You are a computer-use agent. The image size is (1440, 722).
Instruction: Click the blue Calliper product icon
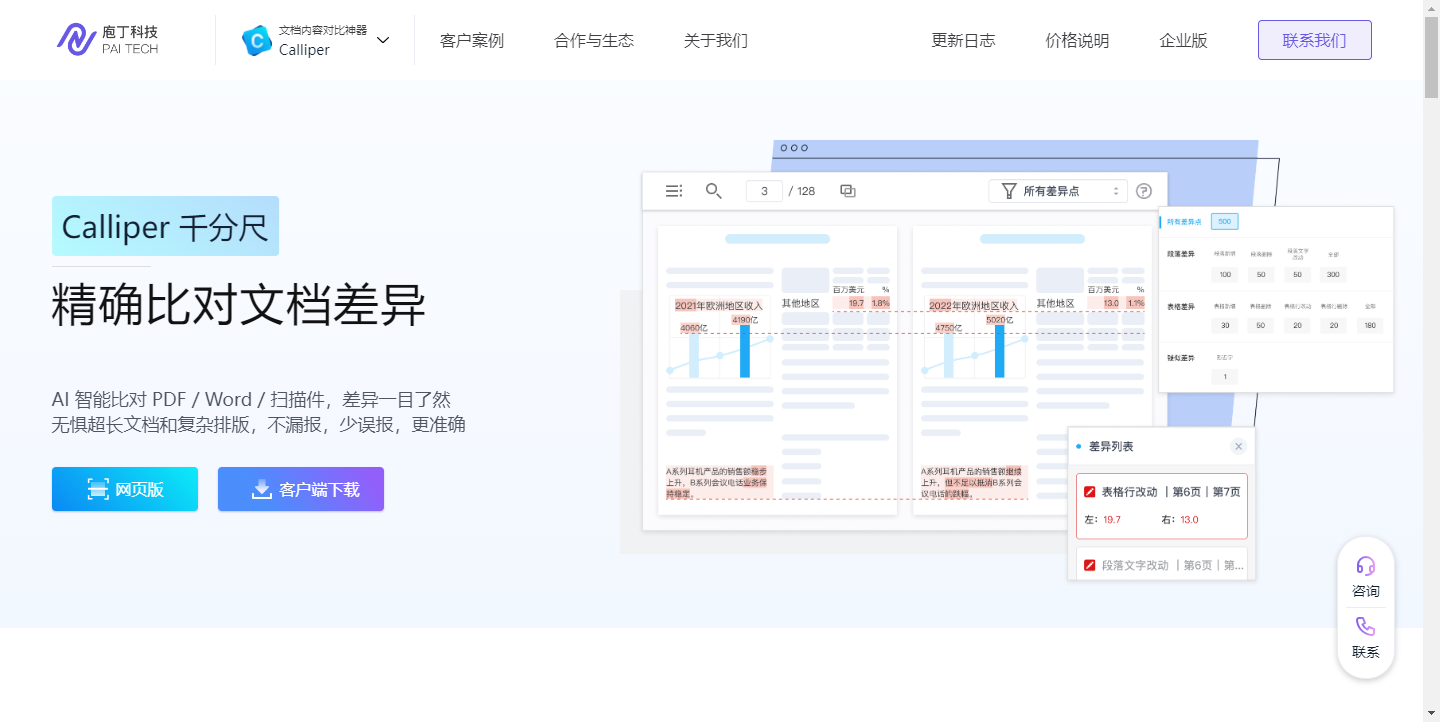(x=257, y=40)
